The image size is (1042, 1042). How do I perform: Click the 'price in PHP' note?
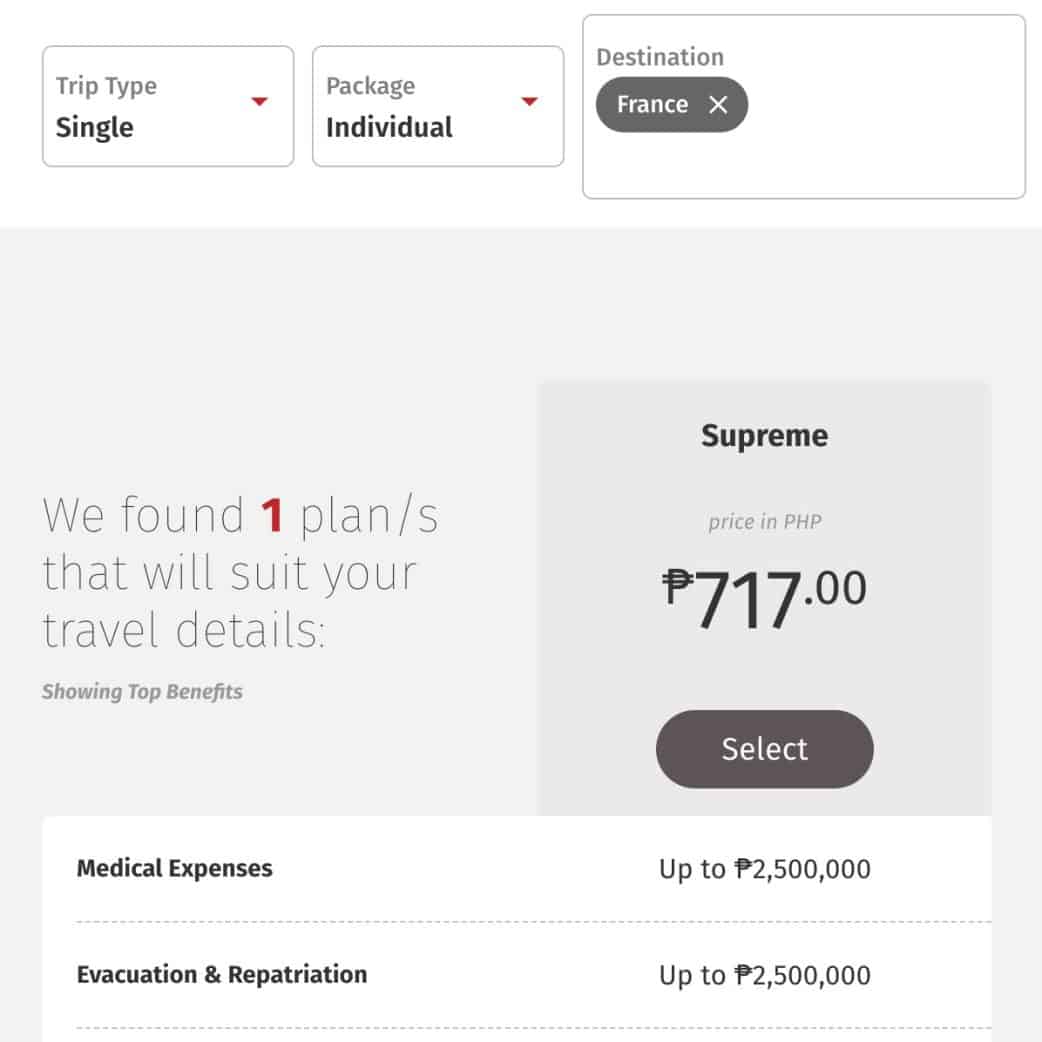pyautogui.click(x=764, y=522)
